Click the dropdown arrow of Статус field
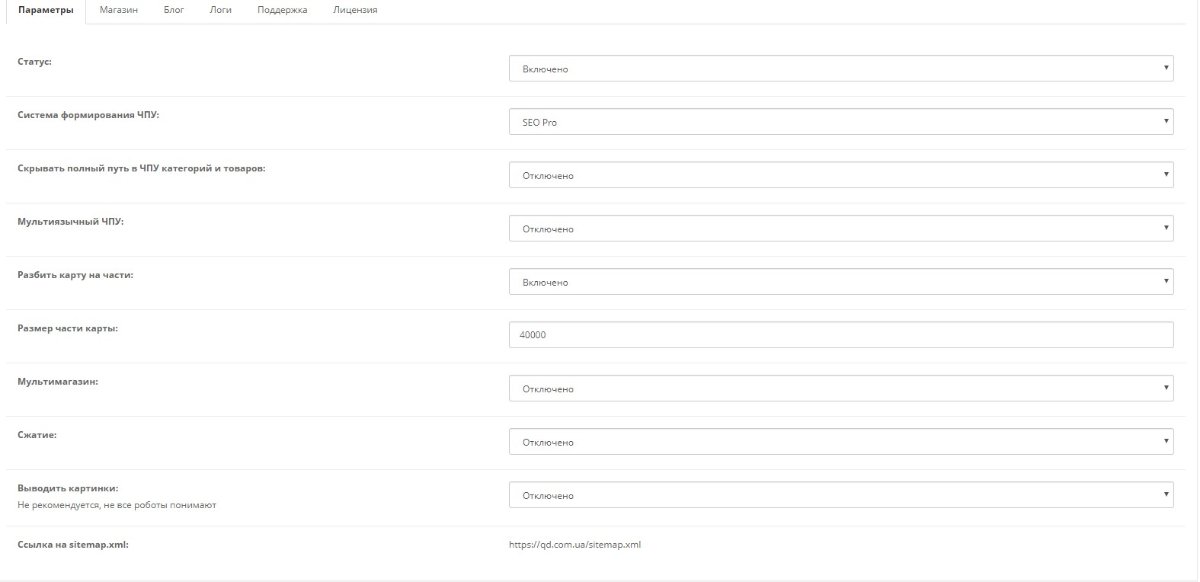 pos(1166,69)
